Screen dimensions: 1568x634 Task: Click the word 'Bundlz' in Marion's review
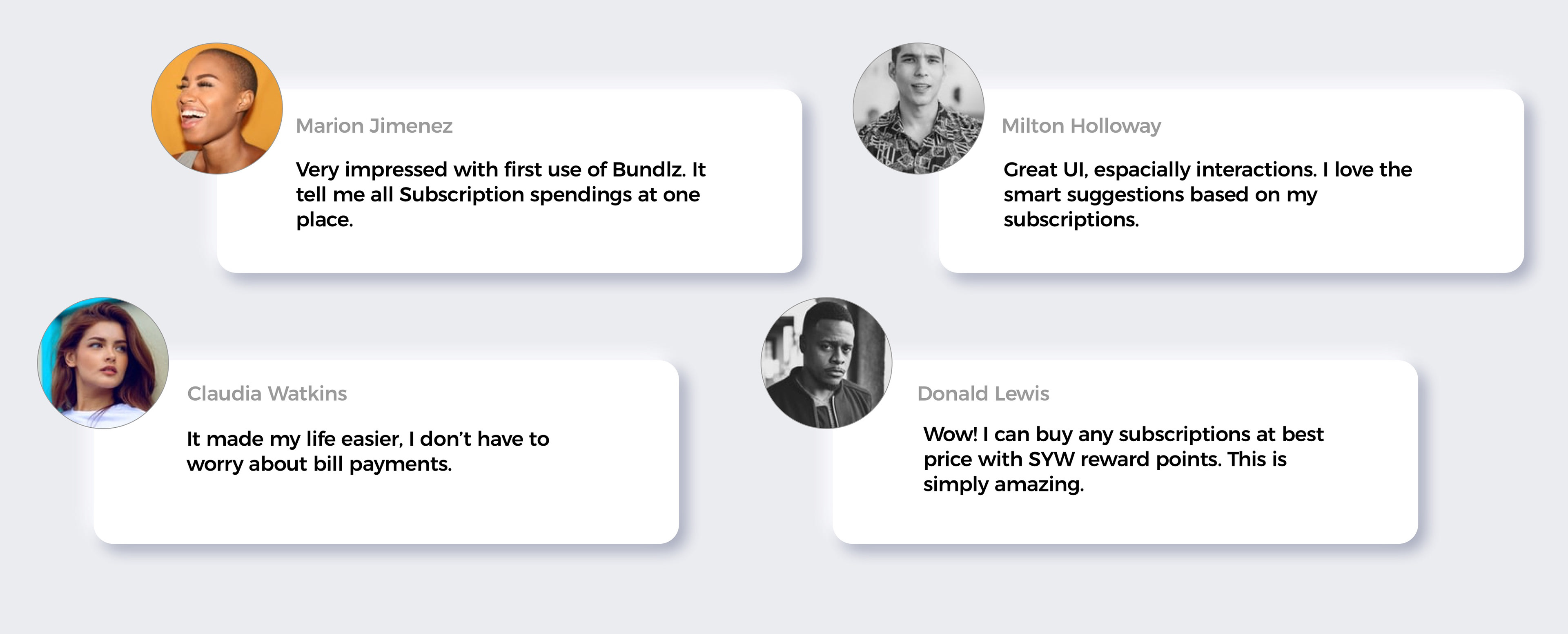648,169
